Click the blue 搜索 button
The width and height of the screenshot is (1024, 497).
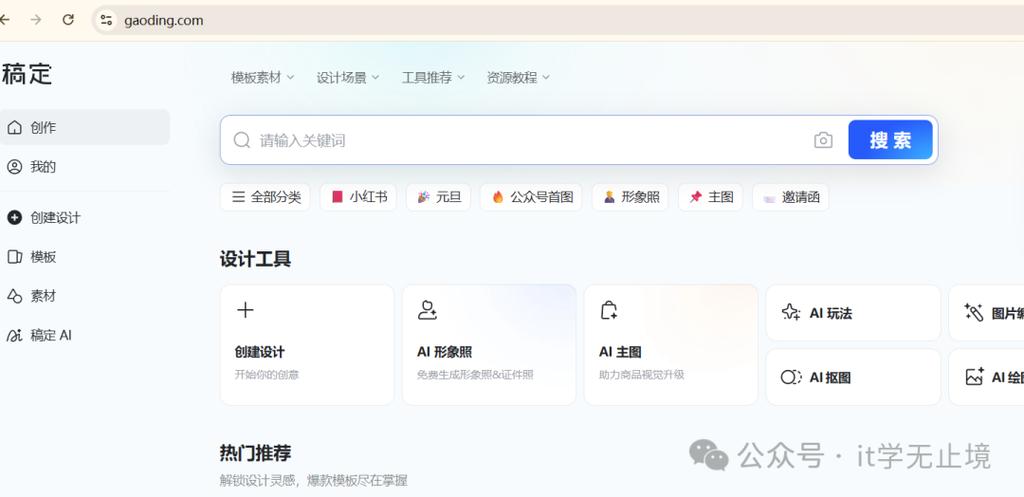890,140
